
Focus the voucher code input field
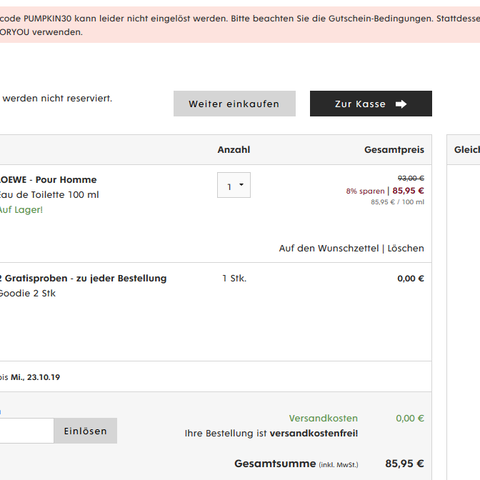(26, 431)
